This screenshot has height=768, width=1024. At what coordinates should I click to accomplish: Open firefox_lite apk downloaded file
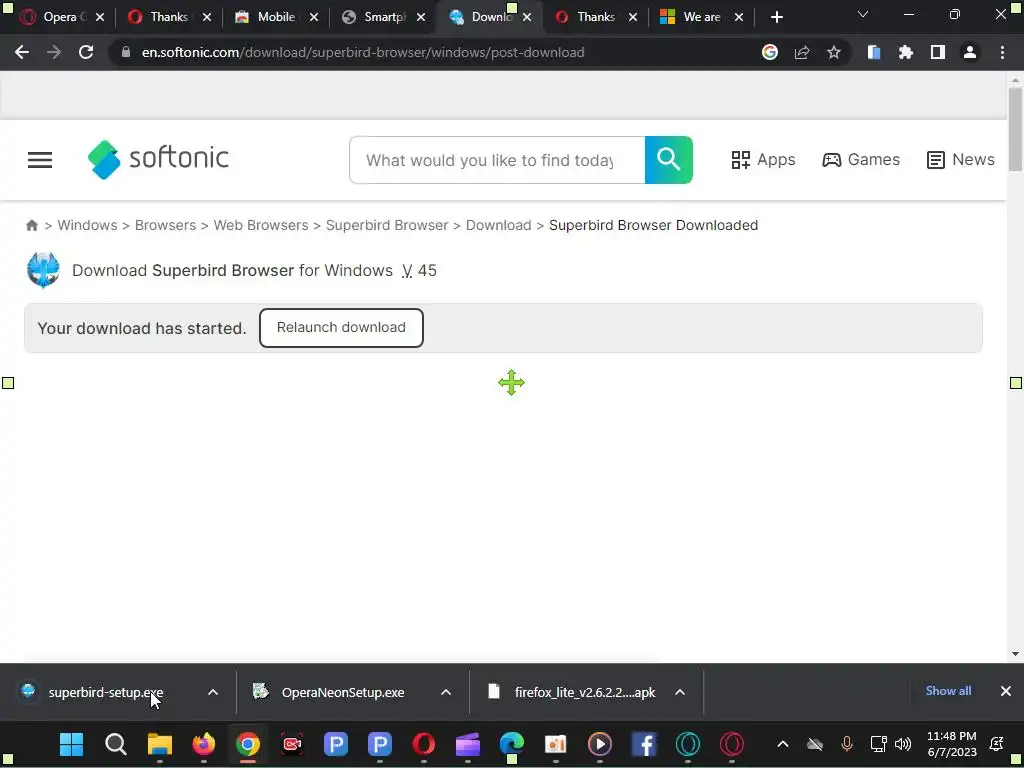(572, 692)
